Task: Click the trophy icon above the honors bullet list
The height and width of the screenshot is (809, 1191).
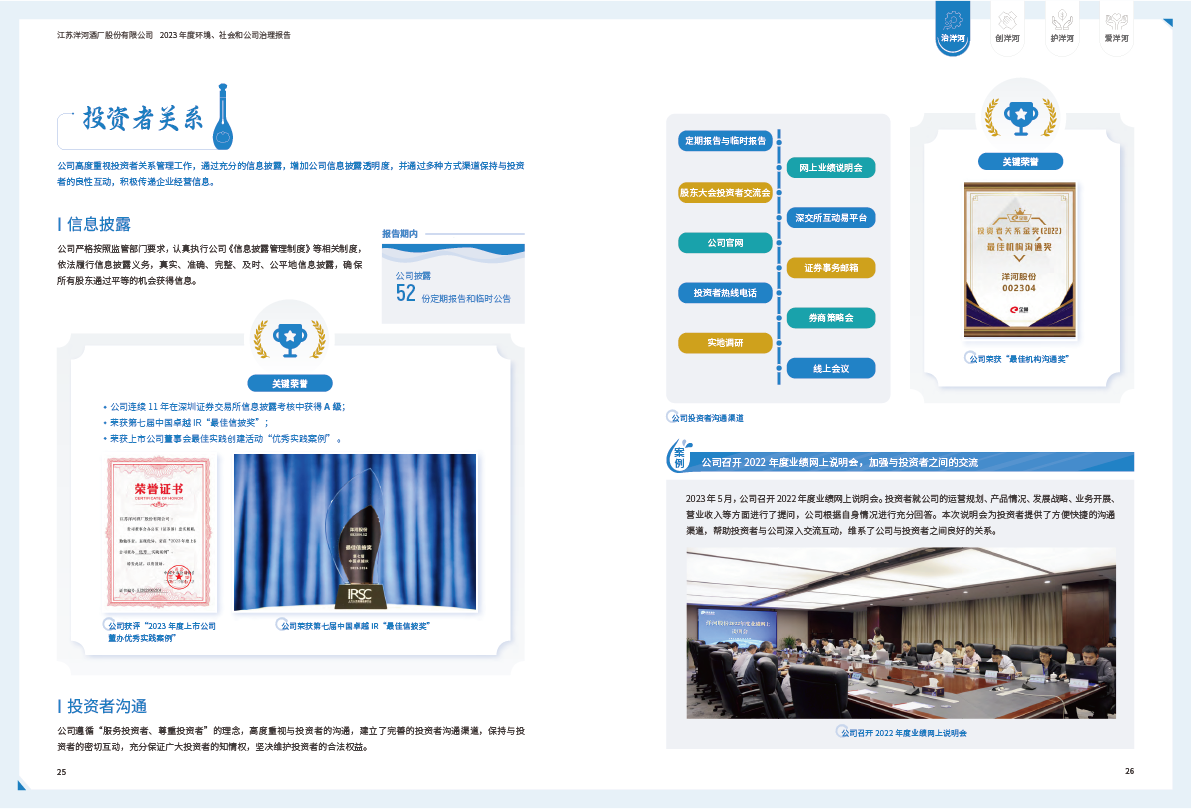Action: point(289,338)
